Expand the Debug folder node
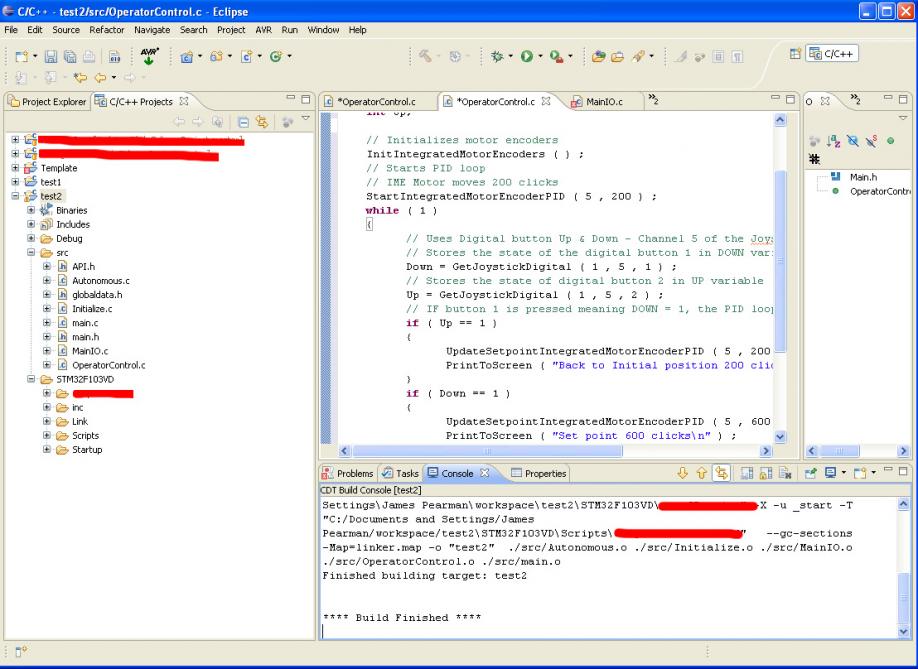This screenshot has width=918, height=669. [31, 238]
